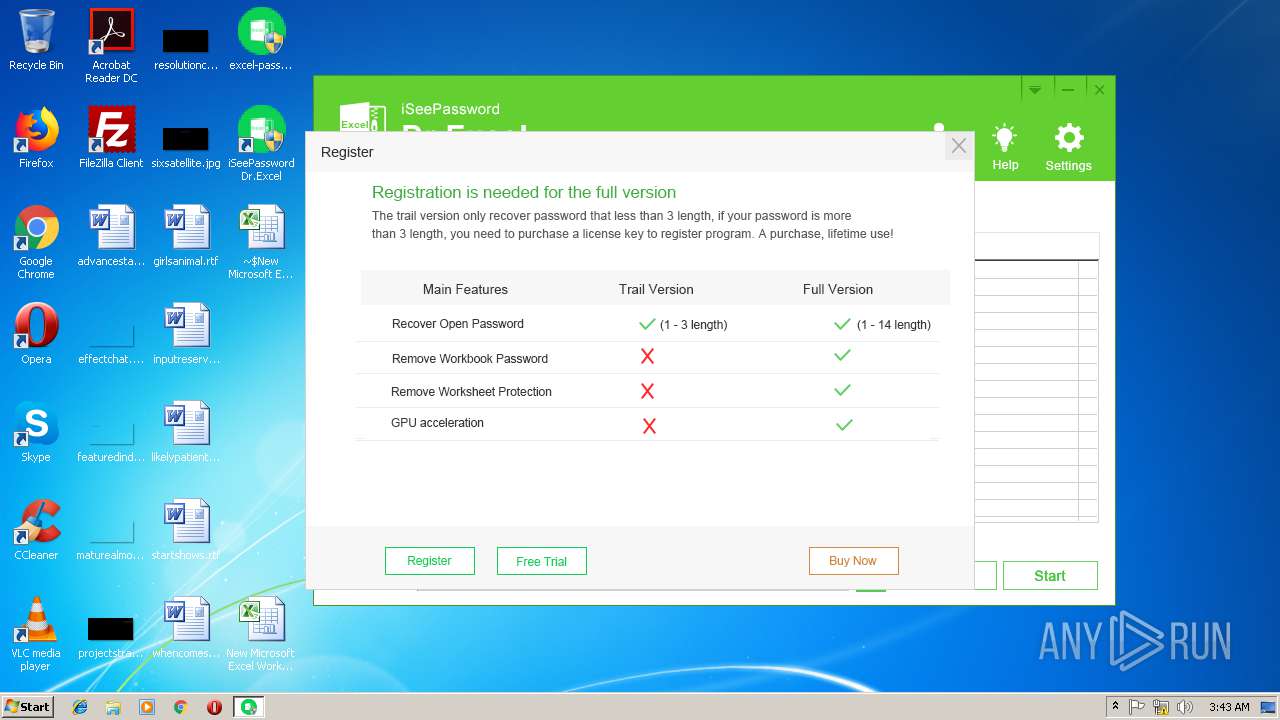Click the 'Main Features' column header

465,289
